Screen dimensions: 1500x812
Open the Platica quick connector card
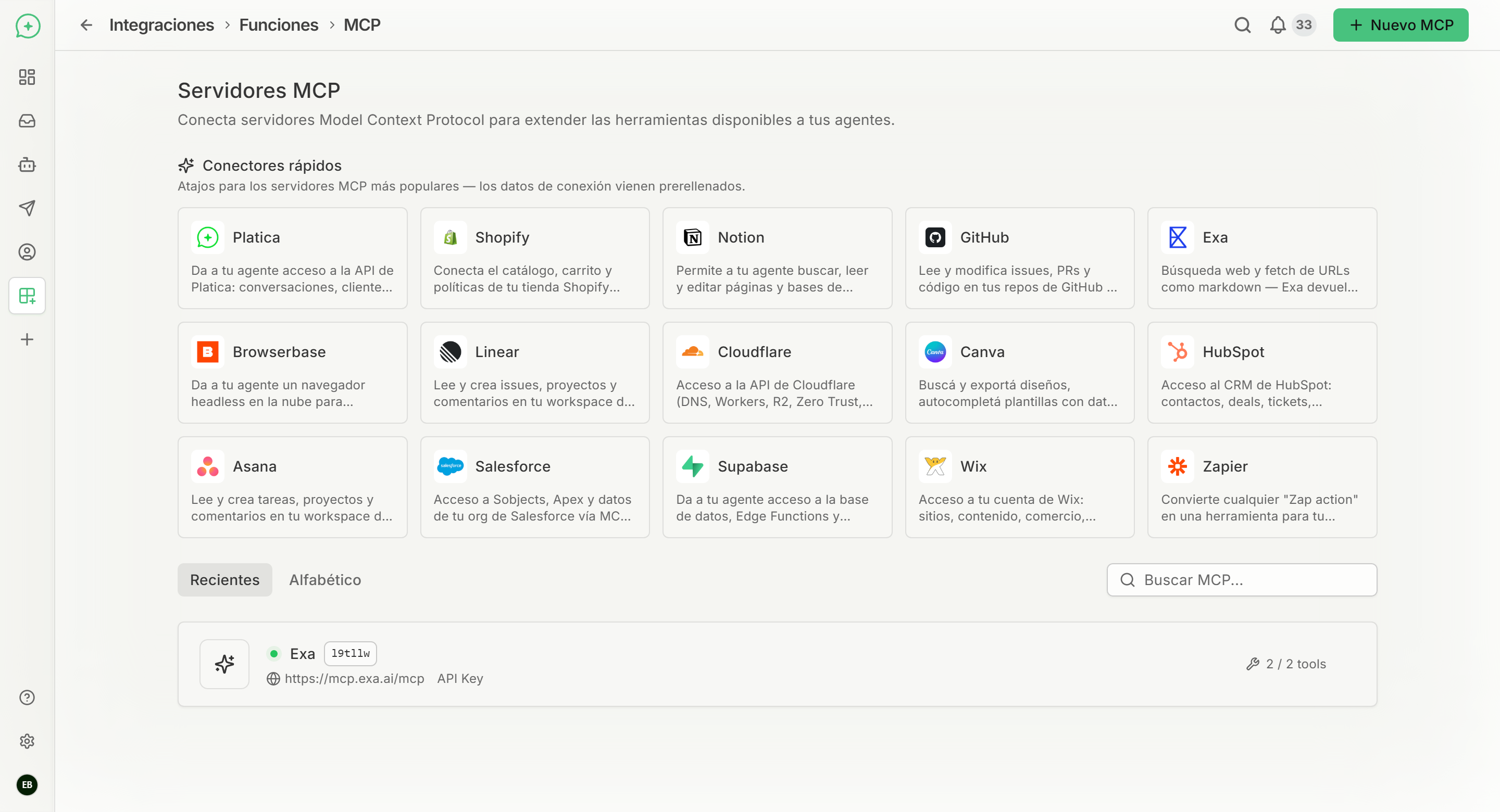pyautogui.click(x=292, y=259)
